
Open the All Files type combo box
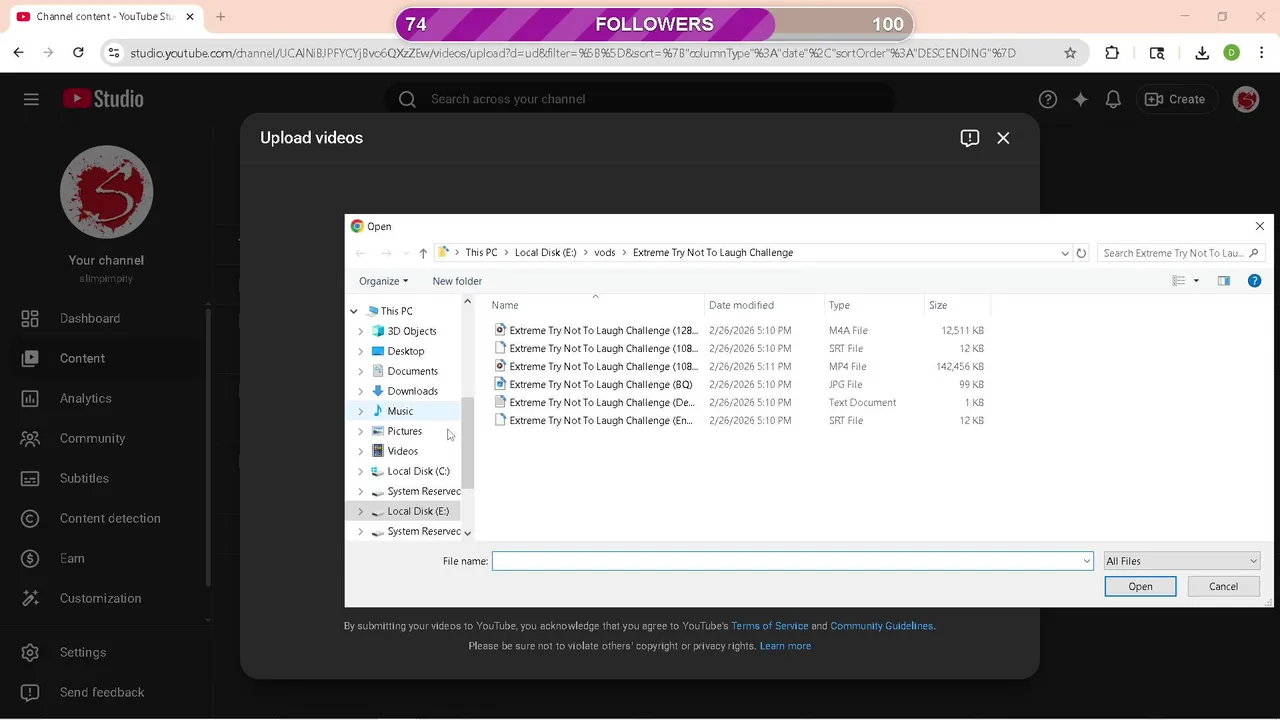click(1181, 561)
